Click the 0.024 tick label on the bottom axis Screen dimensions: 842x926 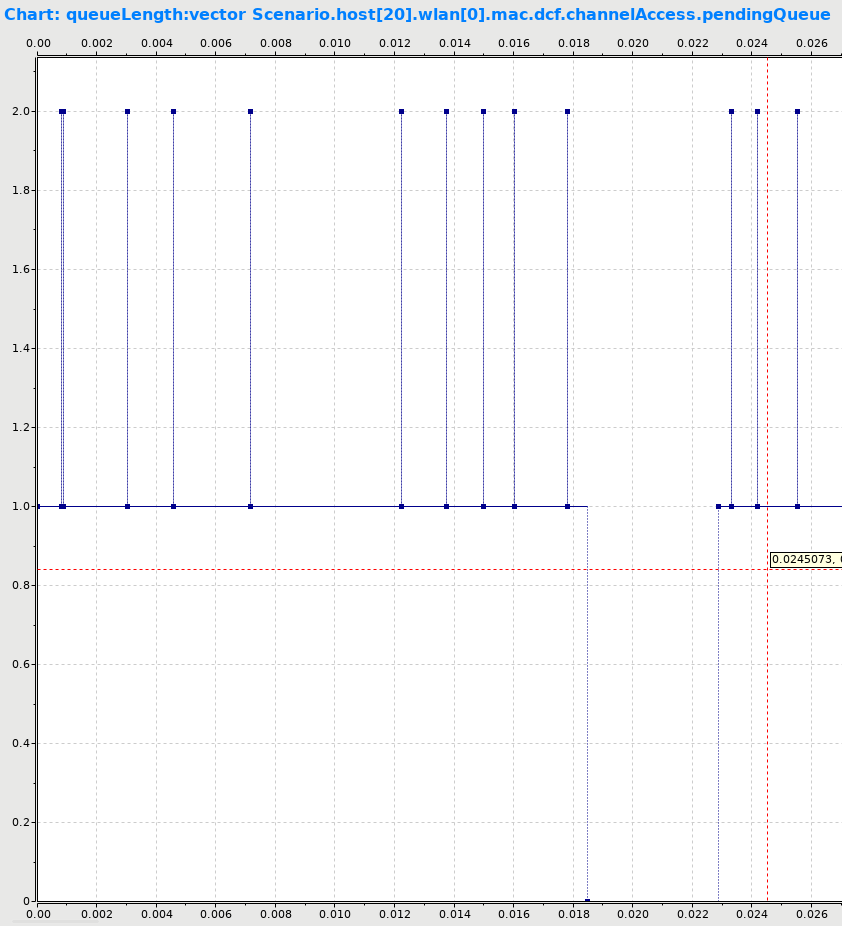[x=752, y=914]
